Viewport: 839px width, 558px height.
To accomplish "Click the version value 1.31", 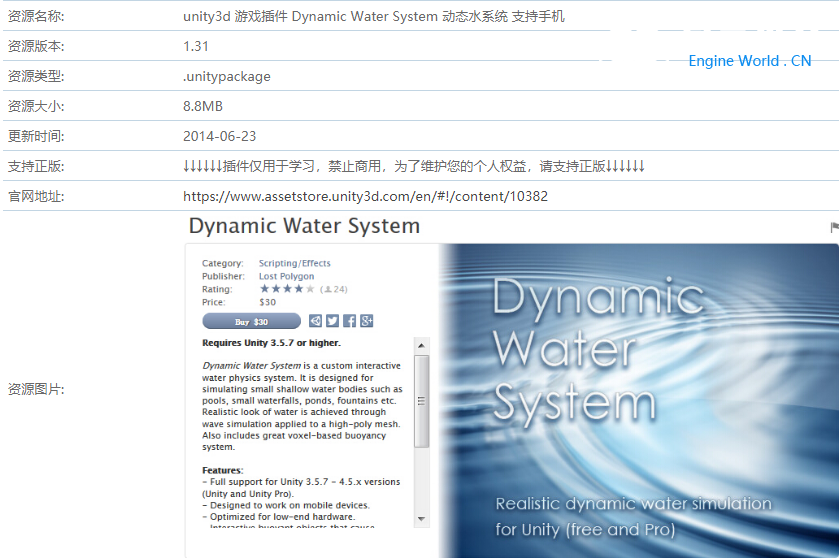I will [196, 47].
